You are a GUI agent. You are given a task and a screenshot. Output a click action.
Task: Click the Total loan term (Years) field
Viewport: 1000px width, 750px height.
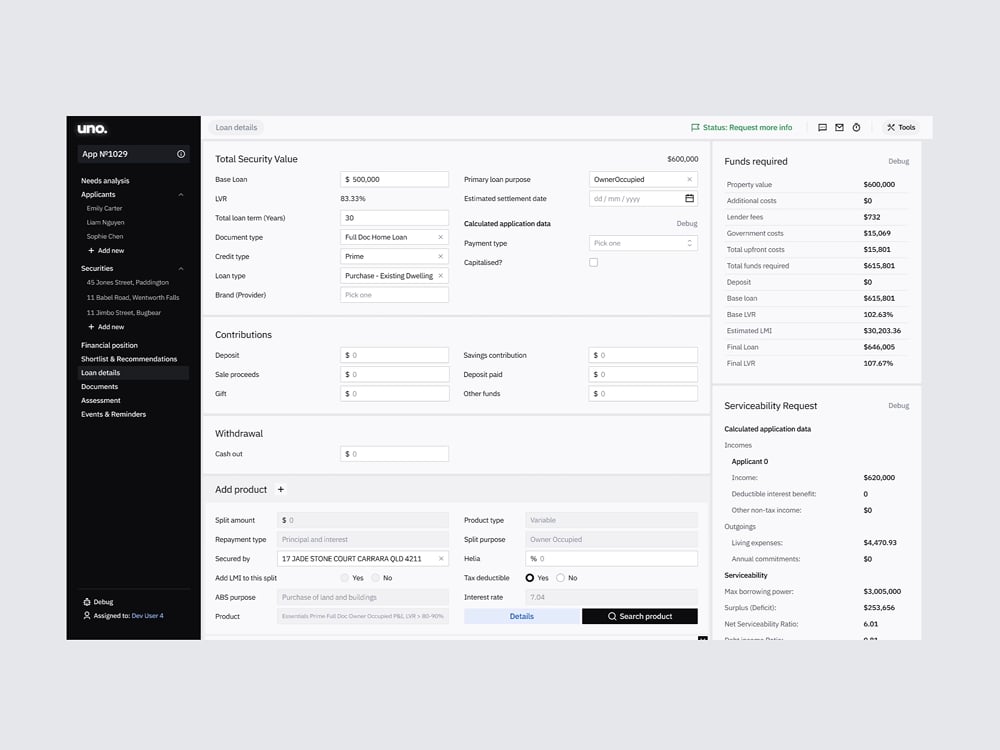click(x=394, y=217)
